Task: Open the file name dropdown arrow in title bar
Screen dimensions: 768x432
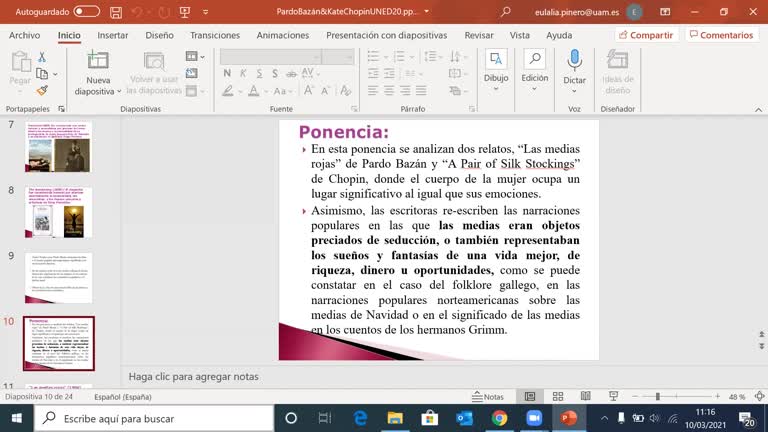Action: click(427, 11)
